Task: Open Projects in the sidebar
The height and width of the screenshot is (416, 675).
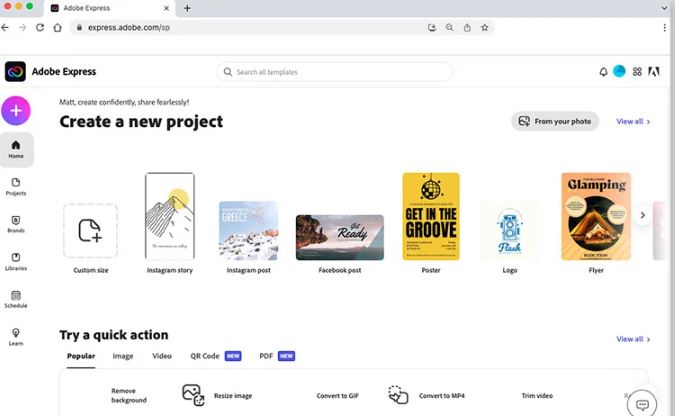Action: (x=16, y=187)
